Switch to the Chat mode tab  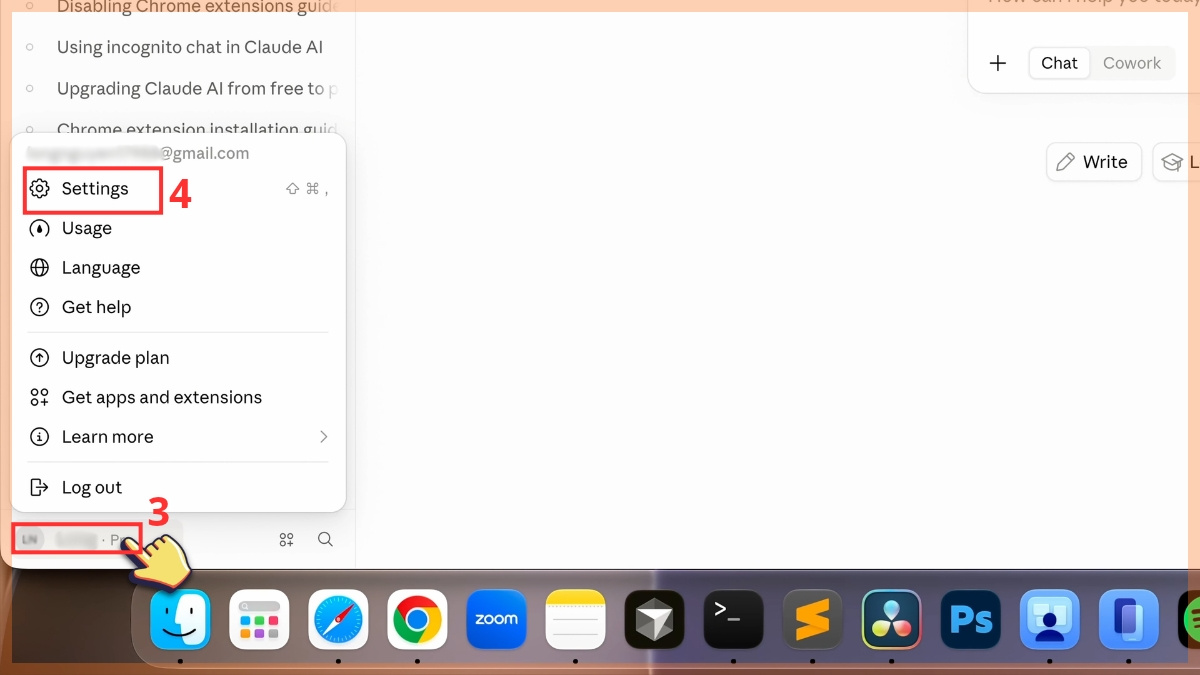click(1059, 63)
